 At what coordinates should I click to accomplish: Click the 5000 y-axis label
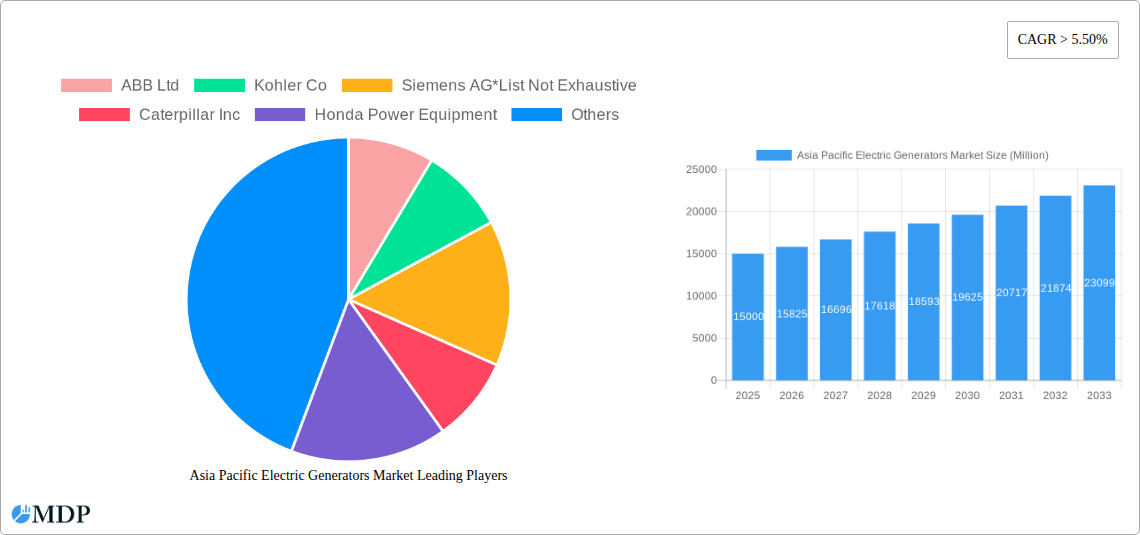click(x=704, y=338)
